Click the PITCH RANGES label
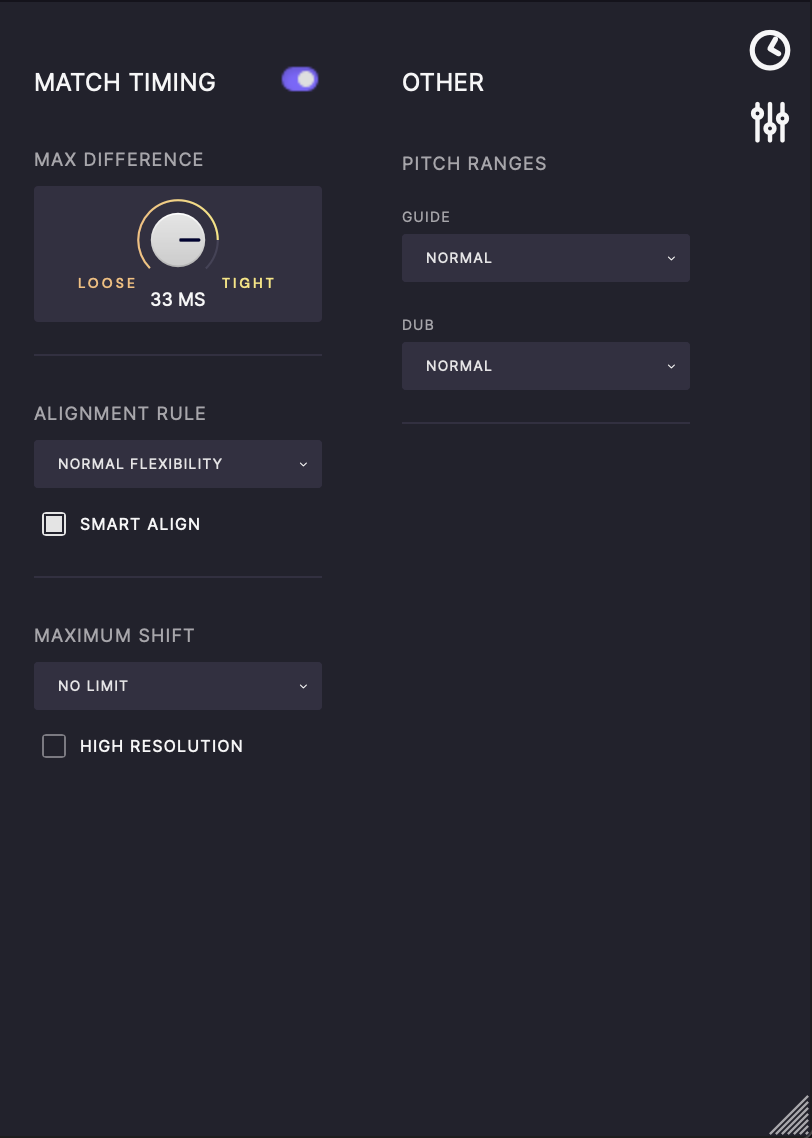Viewport: 812px width, 1138px height. coord(474,164)
